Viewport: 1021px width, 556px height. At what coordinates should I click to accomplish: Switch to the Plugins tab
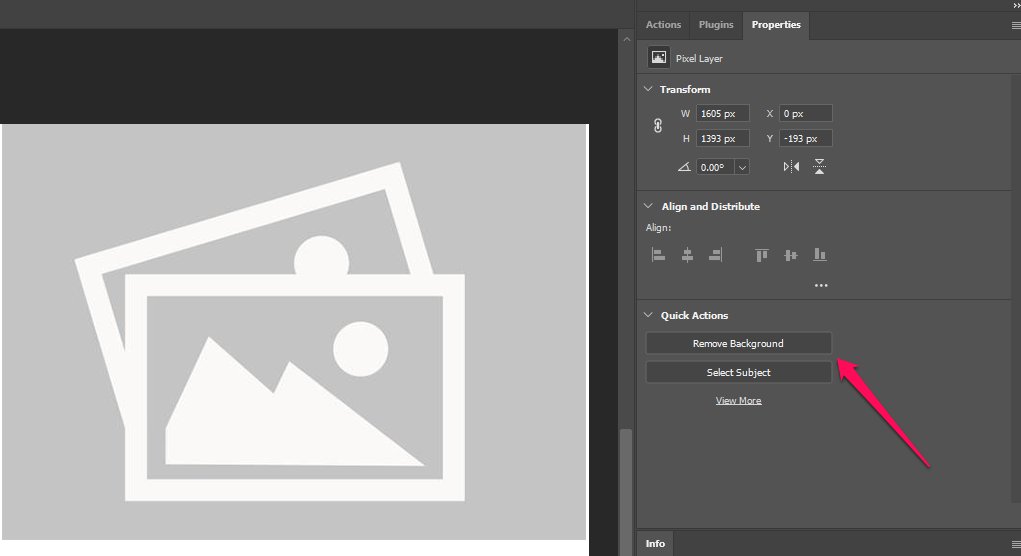716,25
